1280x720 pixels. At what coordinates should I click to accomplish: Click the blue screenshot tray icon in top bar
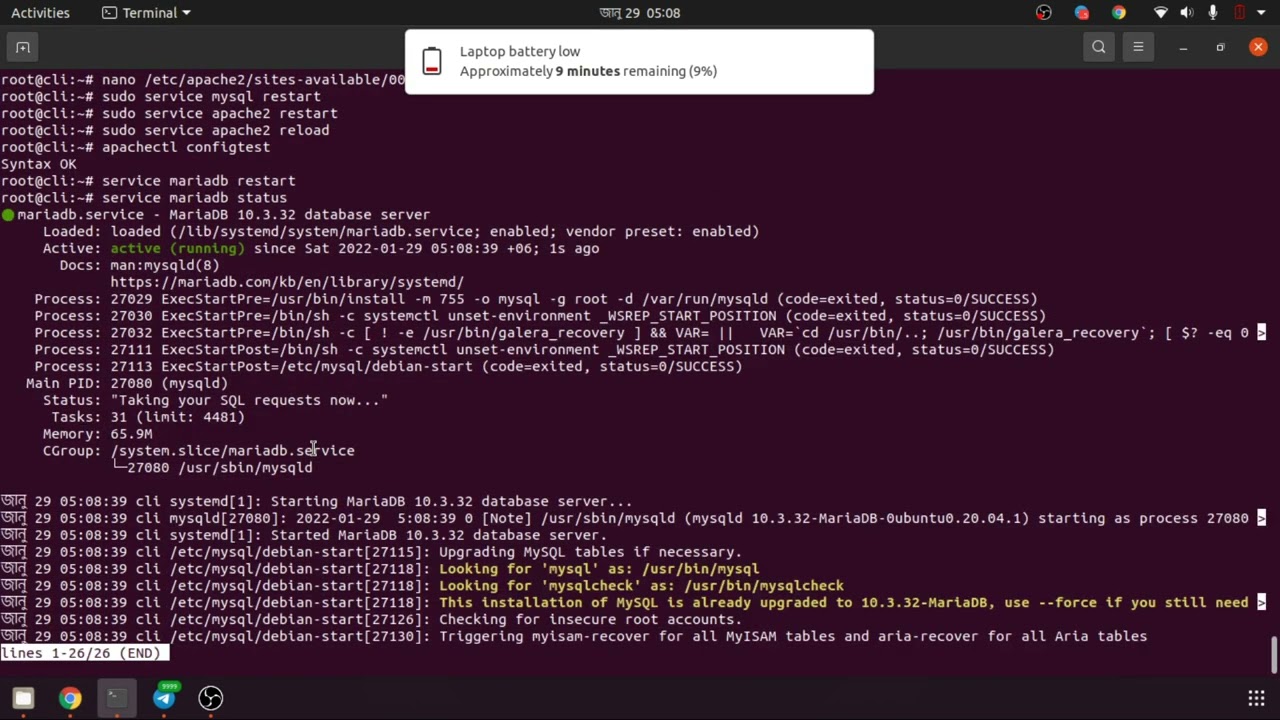point(1082,13)
